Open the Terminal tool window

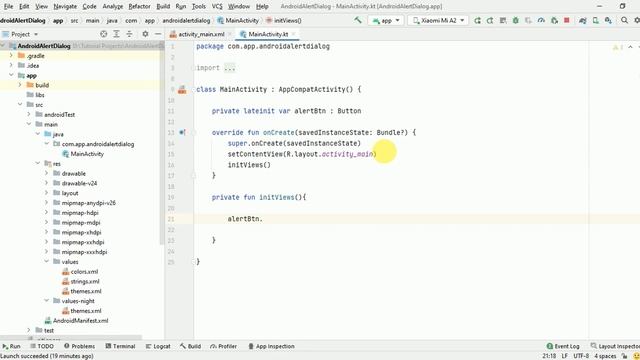point(120,346)
